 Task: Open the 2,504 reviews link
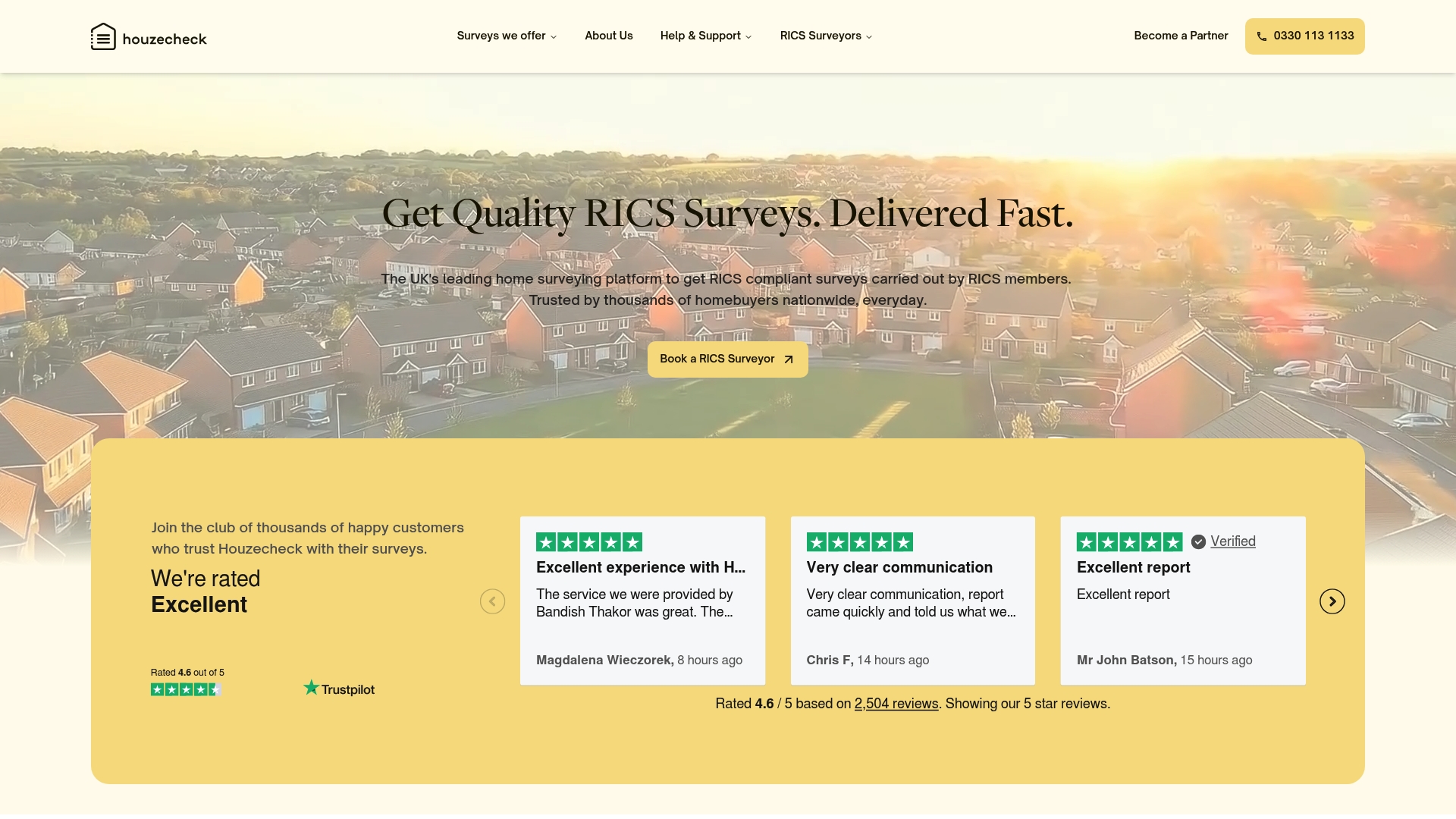pyautogui.click(x=896, y=704)
